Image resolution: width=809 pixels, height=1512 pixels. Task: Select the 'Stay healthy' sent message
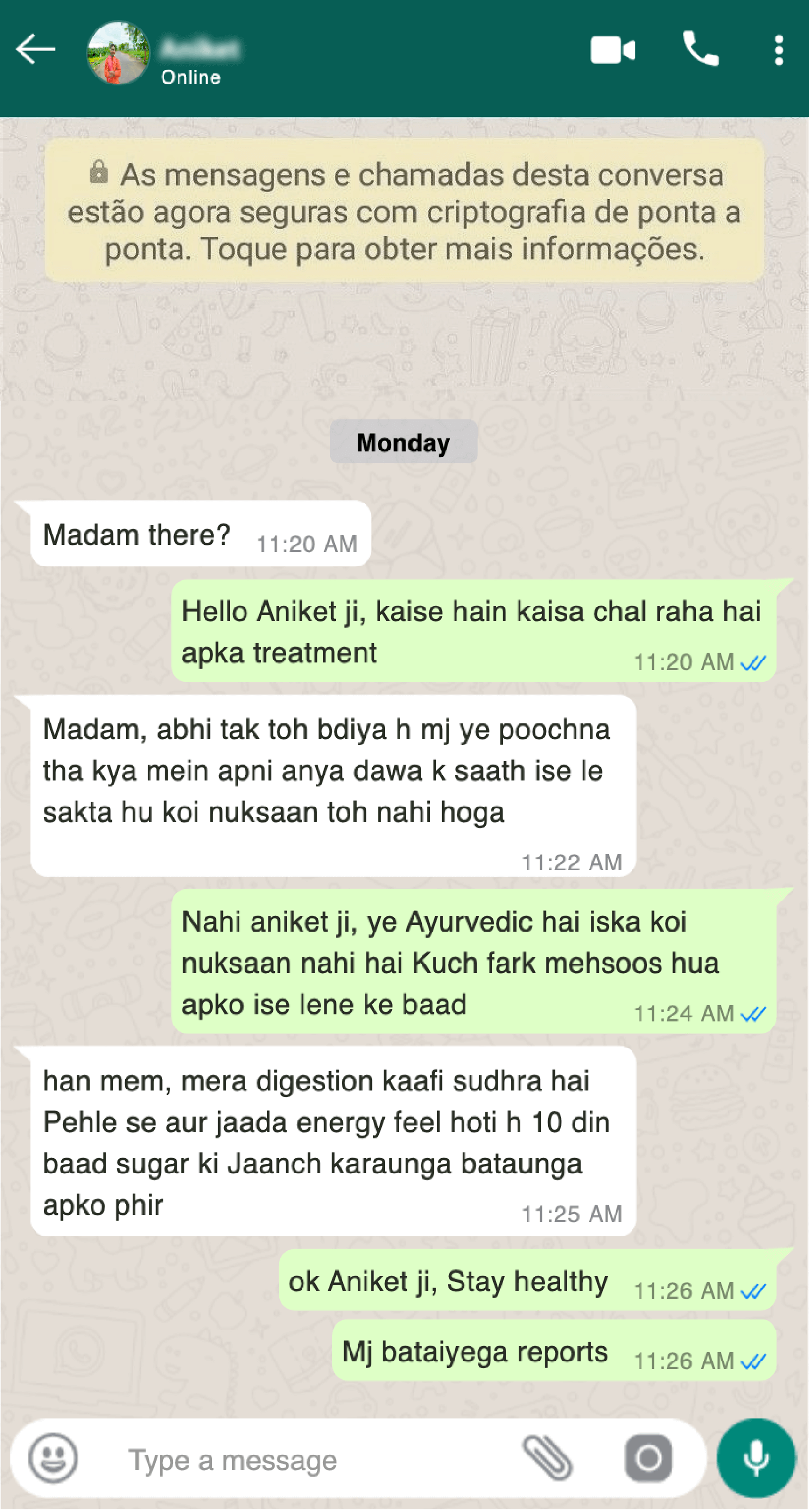[x=527, y=1280]
